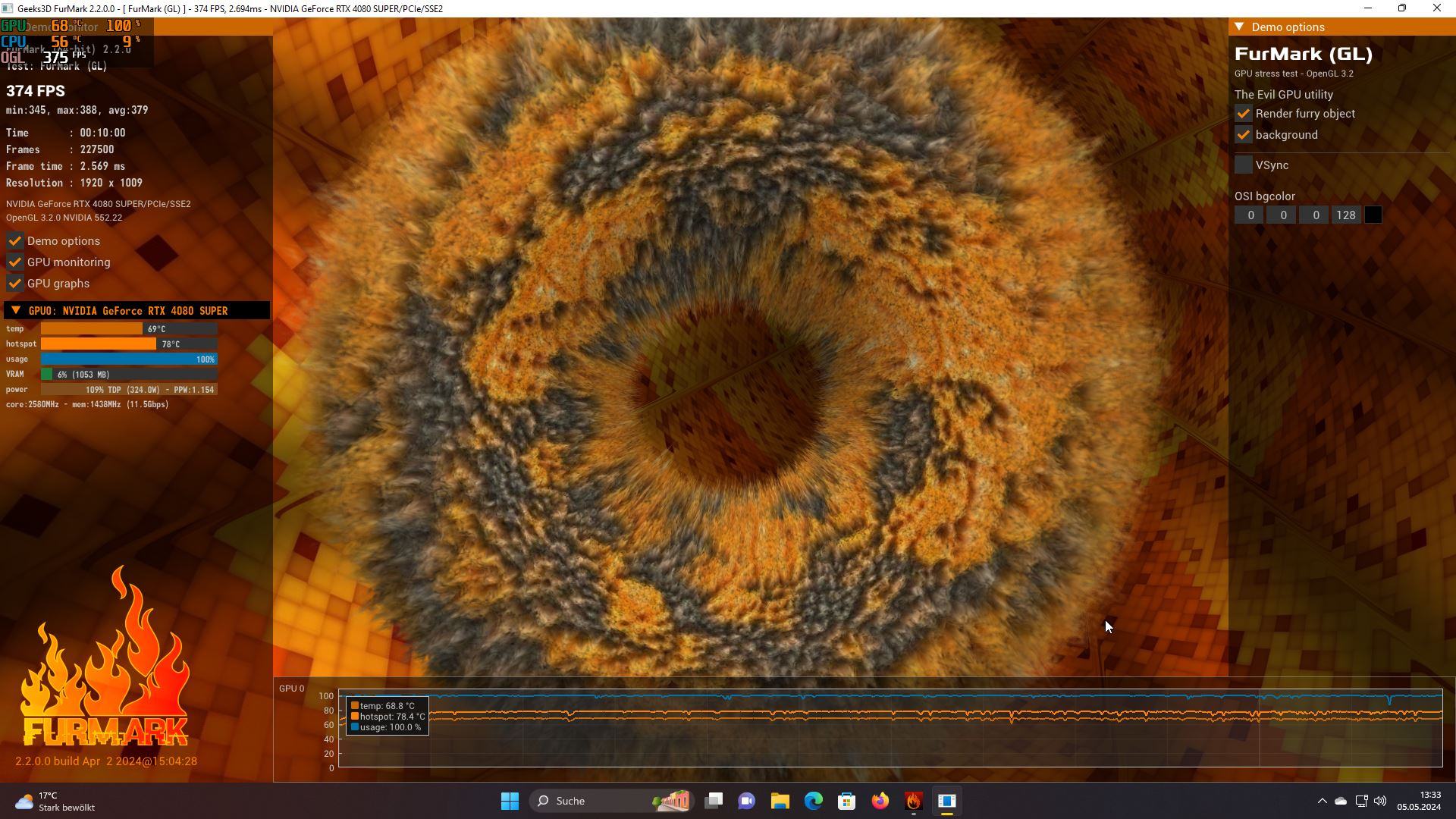1456x819 pixels.
Task: Click the 374 FPS readout
Action: coord(36,91)
